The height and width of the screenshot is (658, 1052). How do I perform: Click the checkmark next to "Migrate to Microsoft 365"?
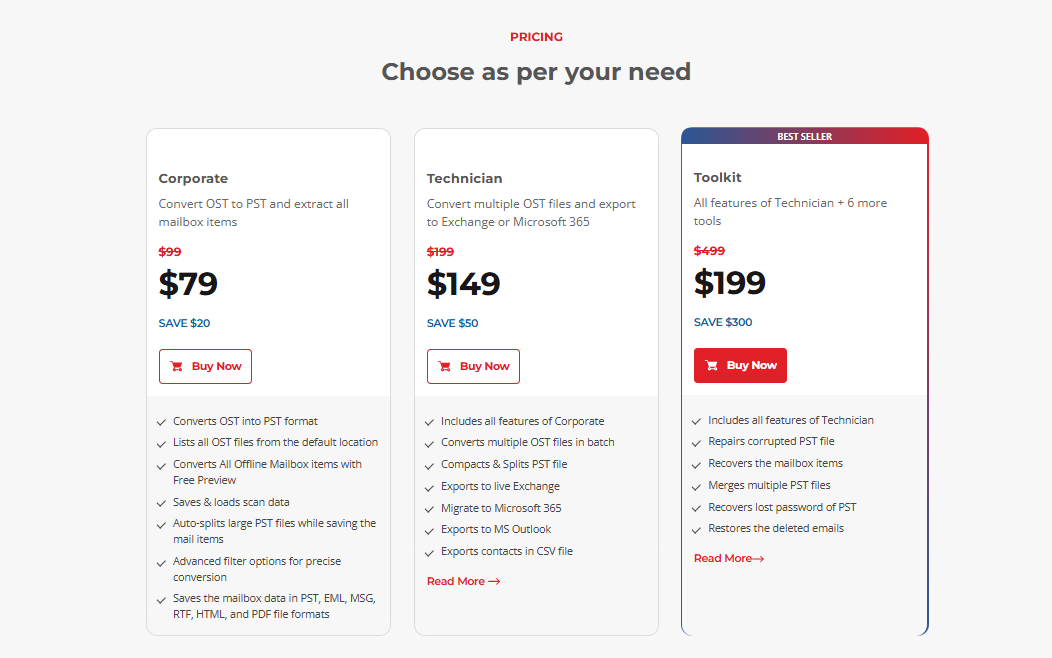(x=429, y=509)
